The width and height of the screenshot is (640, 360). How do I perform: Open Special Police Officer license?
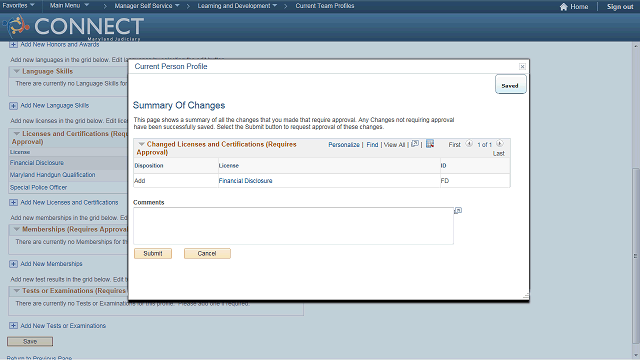[38, 188]
